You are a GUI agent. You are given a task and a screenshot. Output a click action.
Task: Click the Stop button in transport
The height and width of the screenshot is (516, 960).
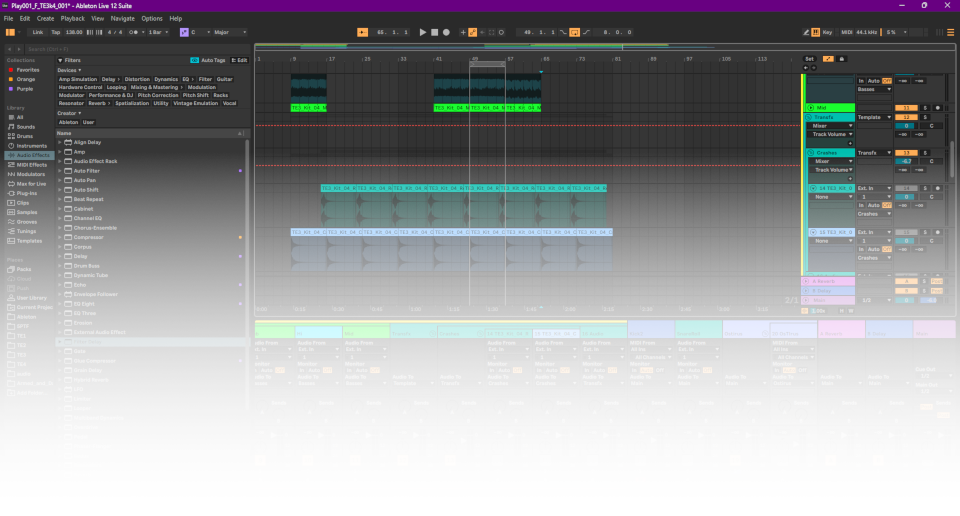pyautogui.click(x=436, y=32)
